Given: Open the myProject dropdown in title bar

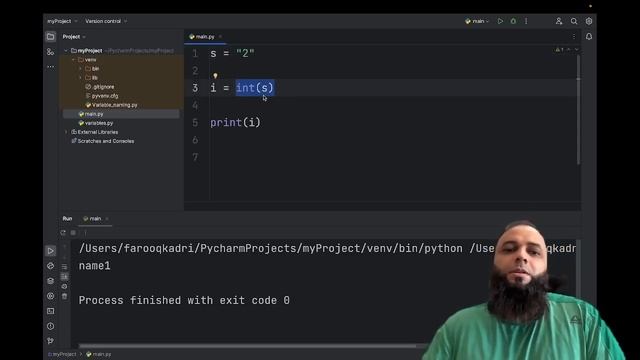Looking at the screenshot, I should tap(62, 21).
